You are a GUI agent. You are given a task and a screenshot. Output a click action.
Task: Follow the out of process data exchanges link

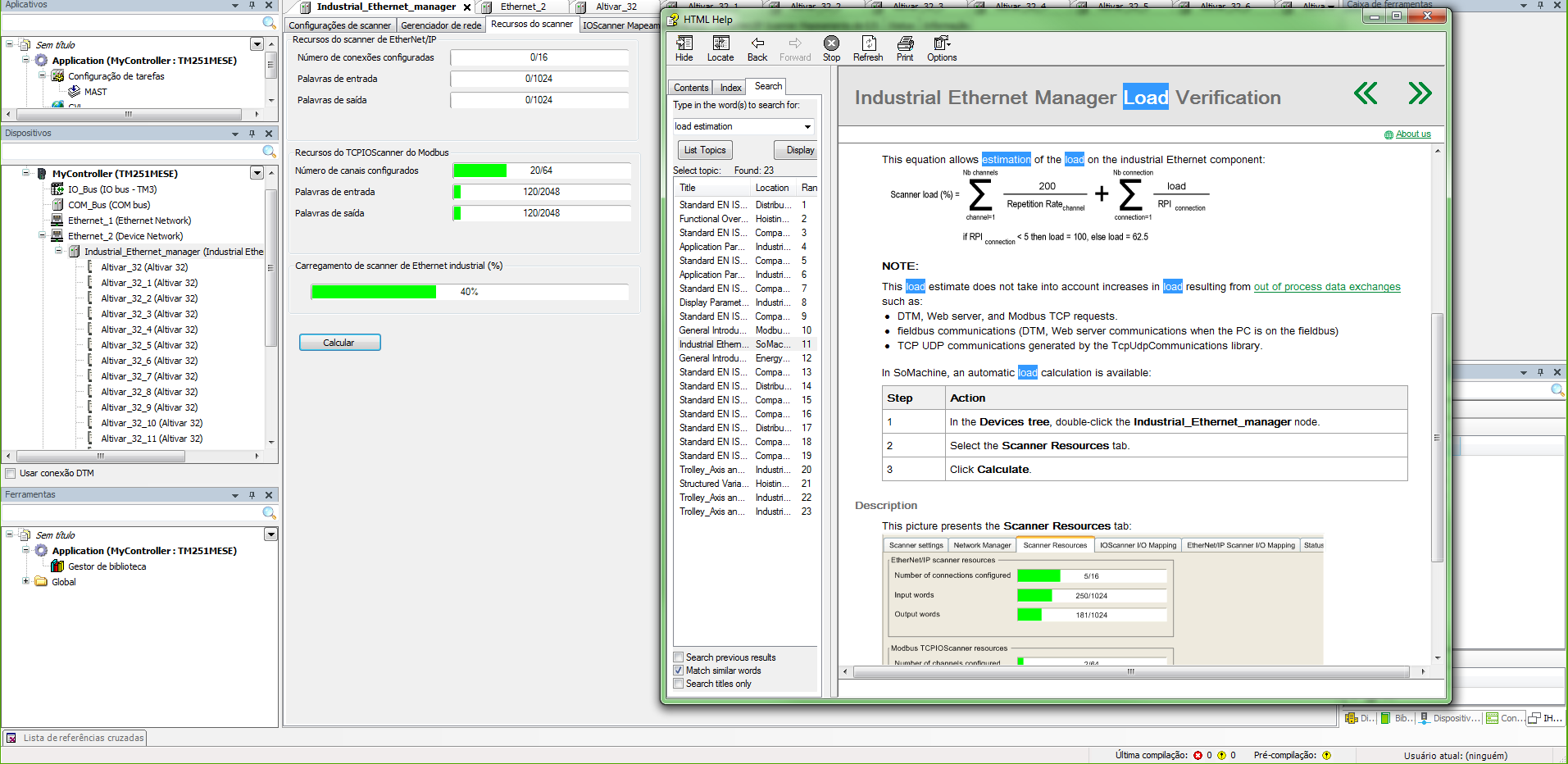pyautogui.click(x=1327, y=287)
